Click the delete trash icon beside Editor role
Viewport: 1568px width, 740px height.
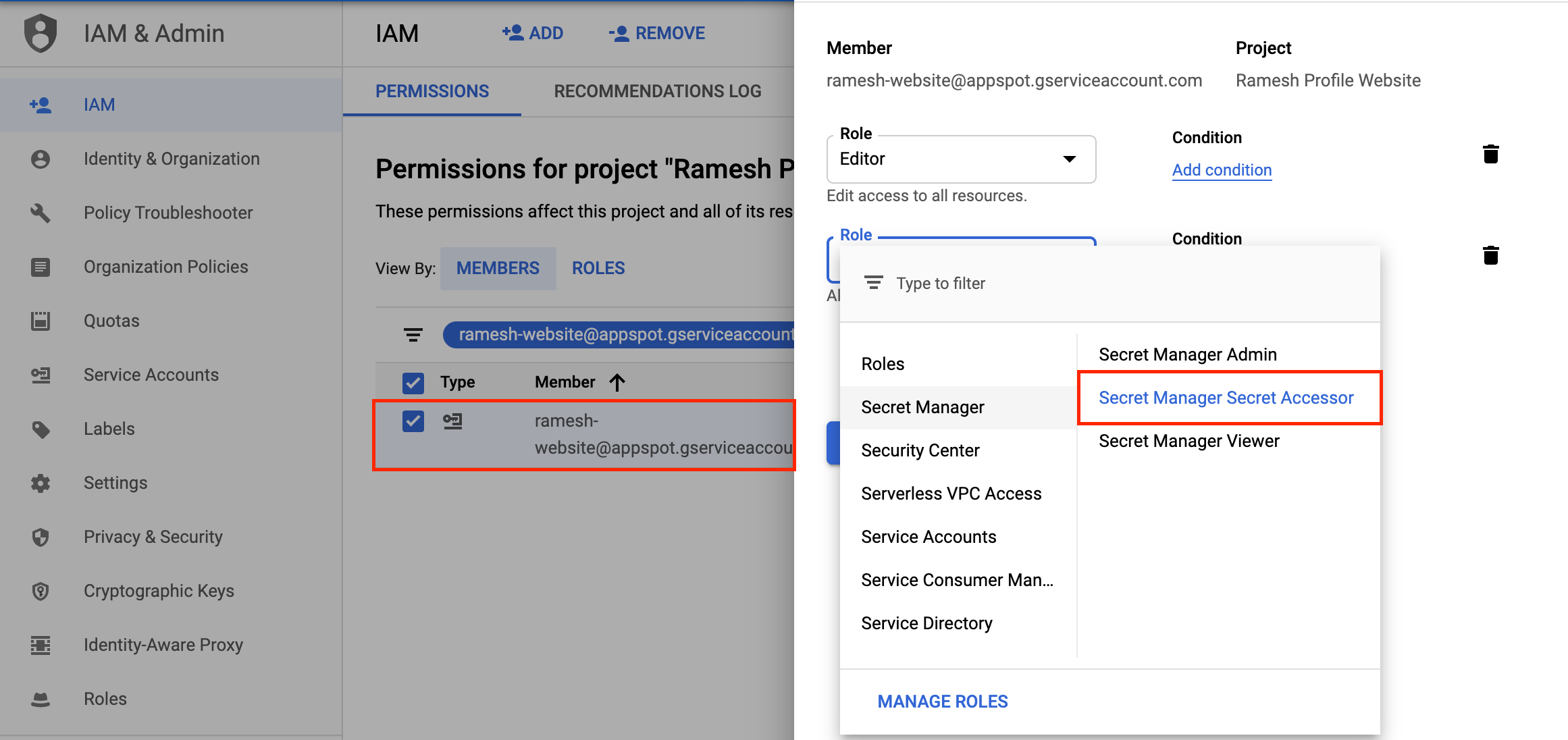tap(1491, 153)
